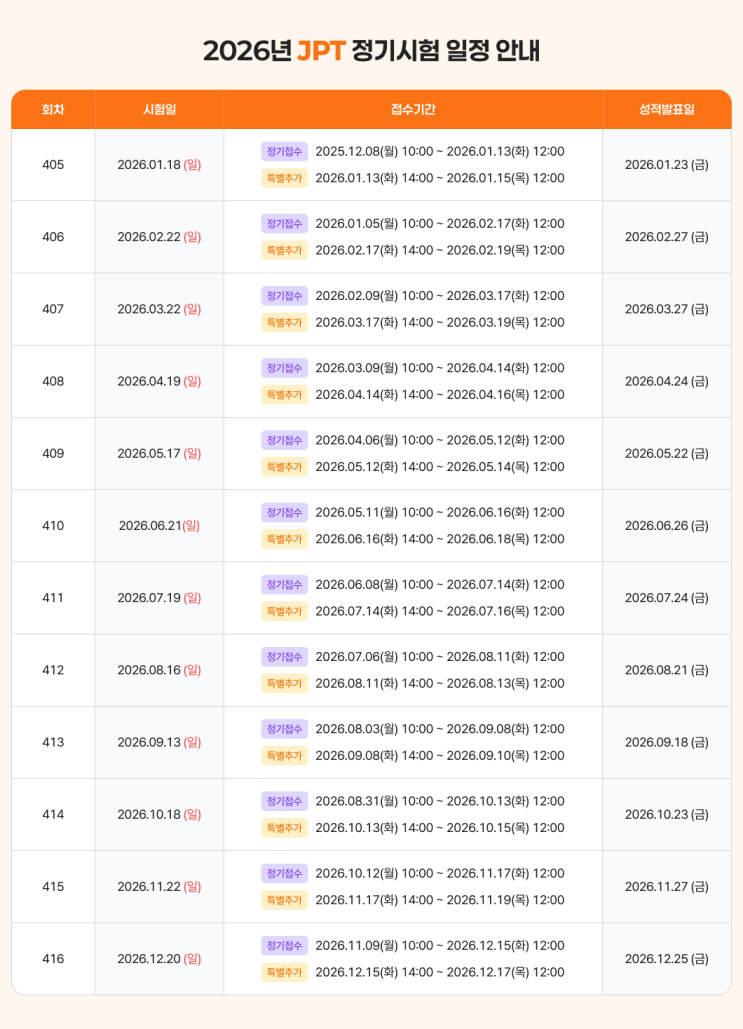
Task: Click the 정기접수 badge in round 408
Action: click(x=284, y=368)
